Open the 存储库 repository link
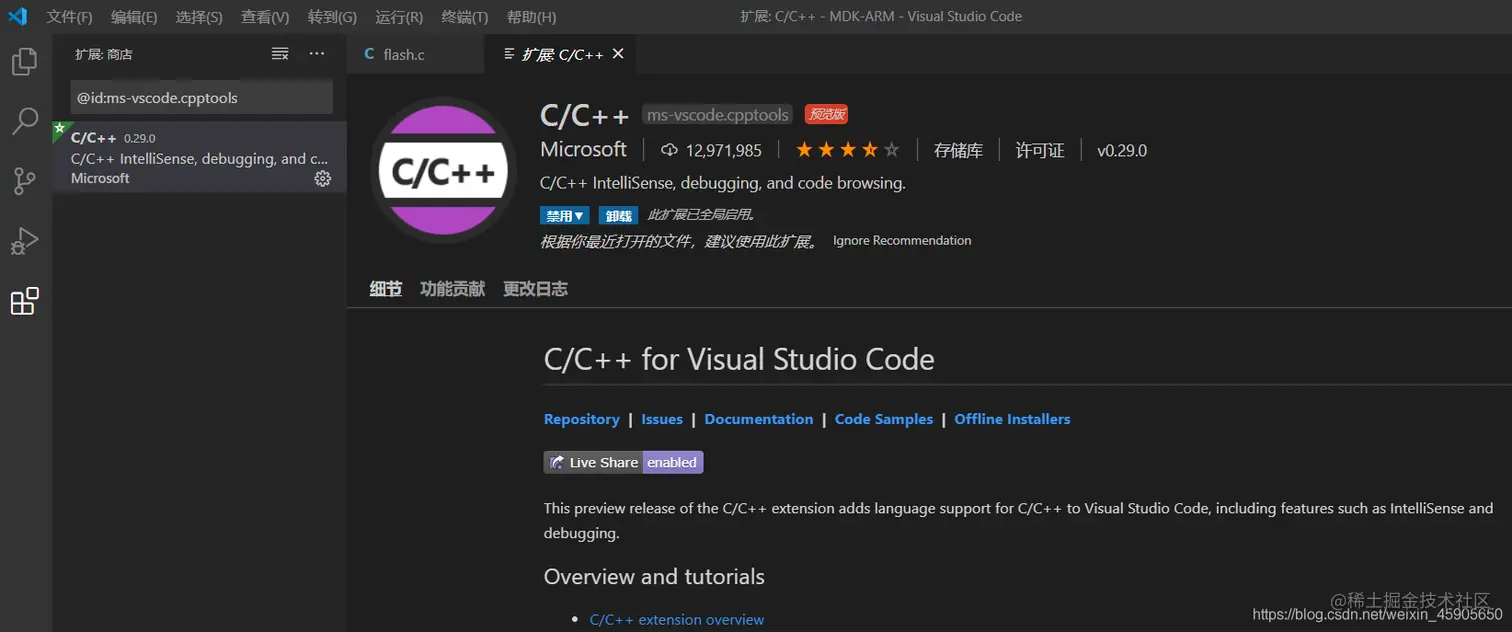1512x632 pixels. [x=958, y=151]
